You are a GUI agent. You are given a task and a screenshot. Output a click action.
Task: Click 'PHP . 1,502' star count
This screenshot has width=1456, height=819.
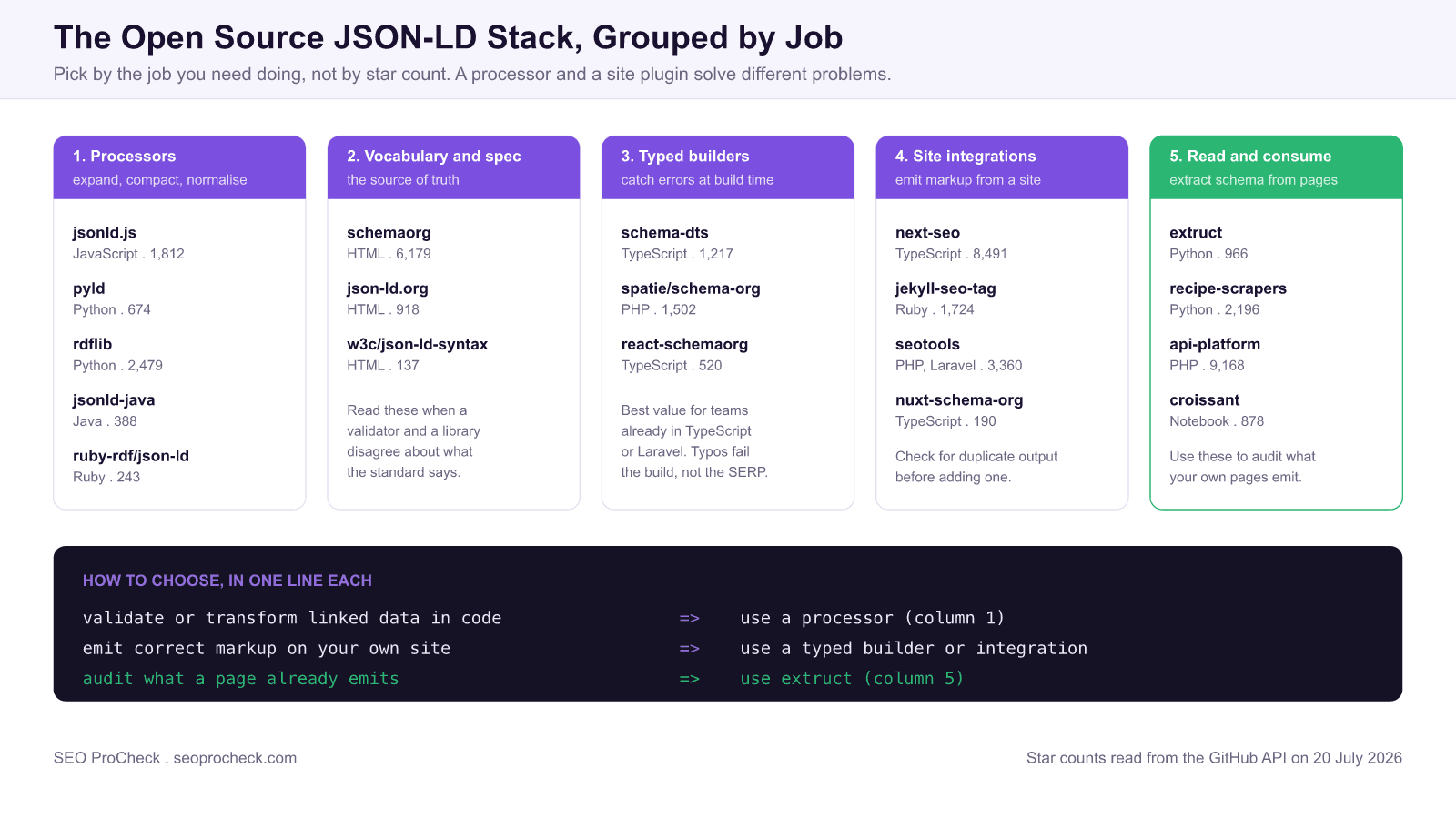[659, 309]
